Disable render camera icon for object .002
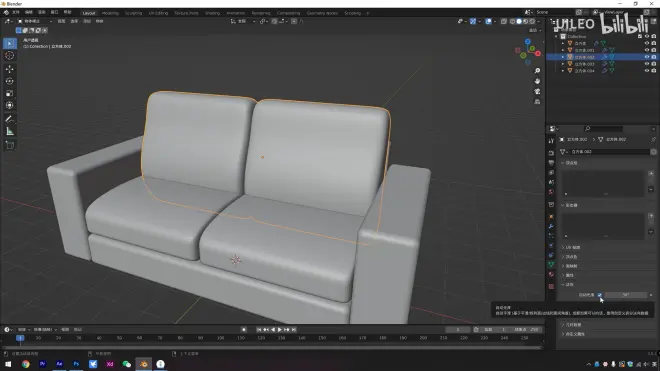 coord(654,57)
